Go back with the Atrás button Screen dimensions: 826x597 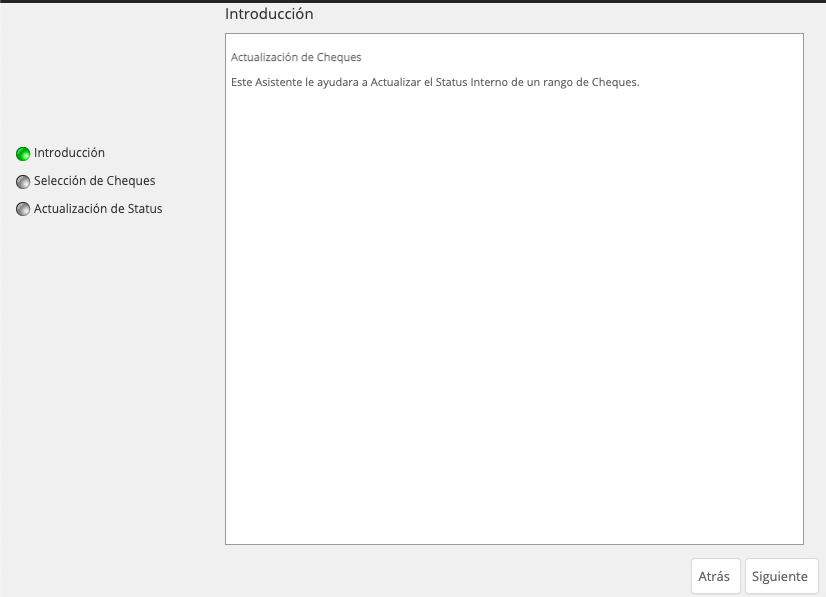(x=716, y=576)
